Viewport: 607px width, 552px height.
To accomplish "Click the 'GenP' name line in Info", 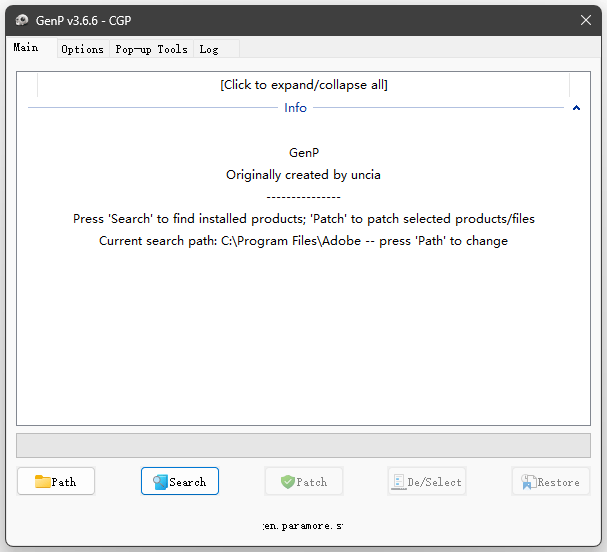I will tap(304, 153).
